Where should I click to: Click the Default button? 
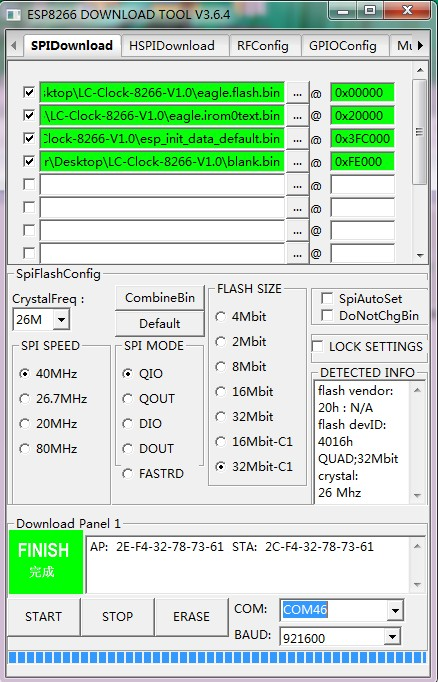coord(160,324)
